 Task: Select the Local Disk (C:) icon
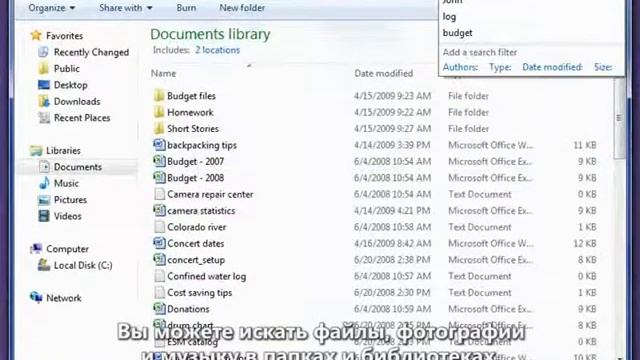click(x=44, y=265)
